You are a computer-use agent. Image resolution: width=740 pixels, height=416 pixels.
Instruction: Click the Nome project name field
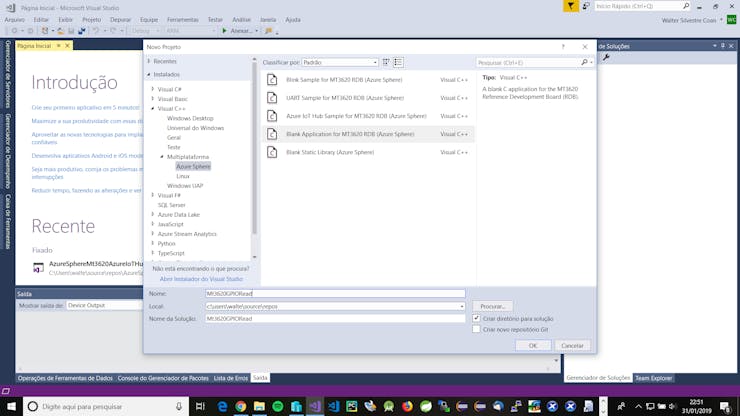tap(335, 294)
